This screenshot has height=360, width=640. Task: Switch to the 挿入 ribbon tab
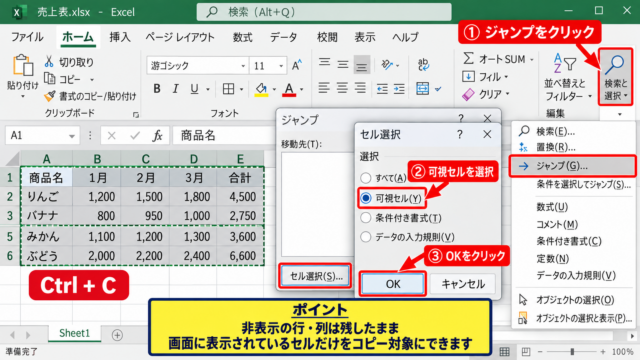120,37
